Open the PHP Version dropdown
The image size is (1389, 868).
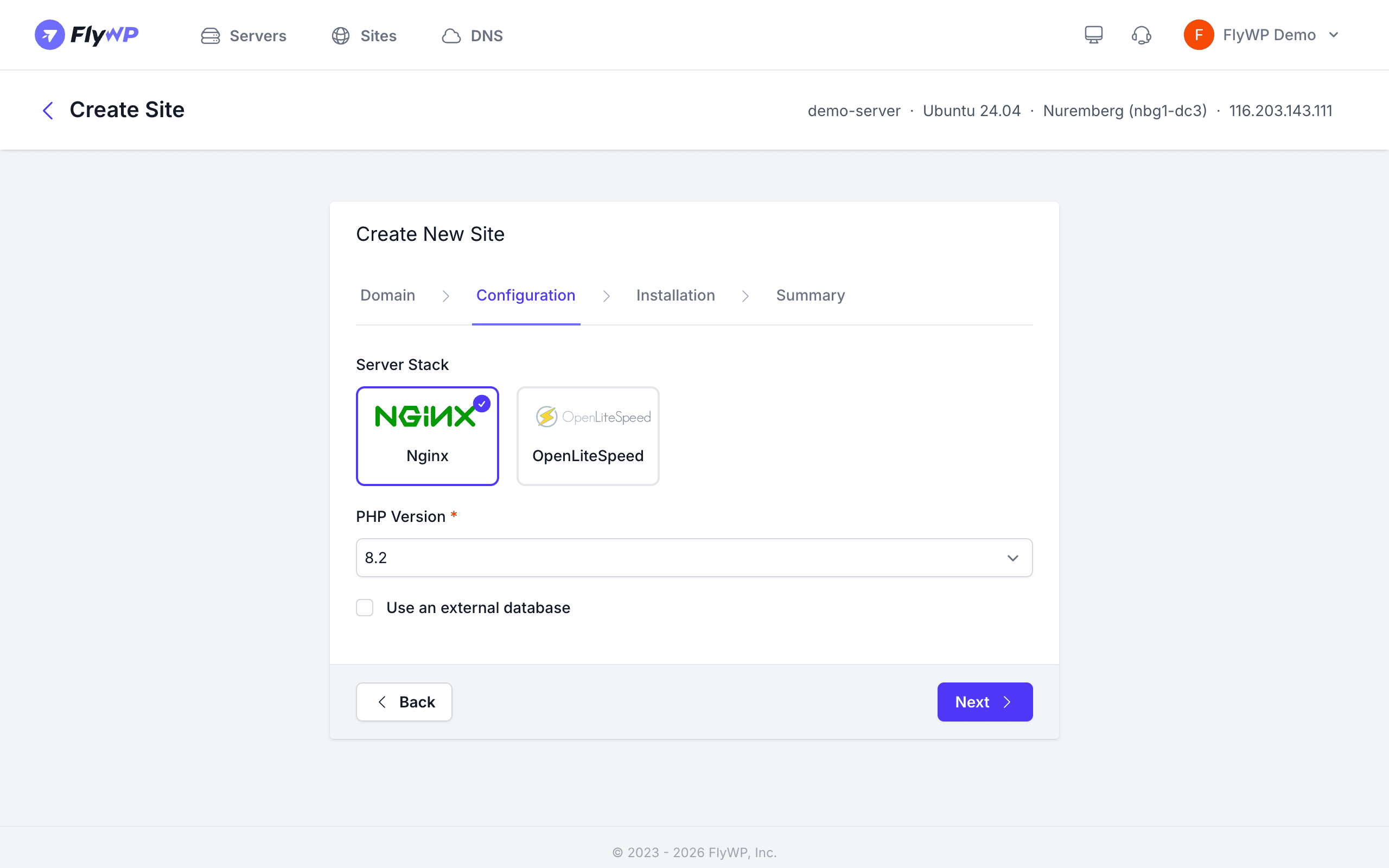pos(694,558)
